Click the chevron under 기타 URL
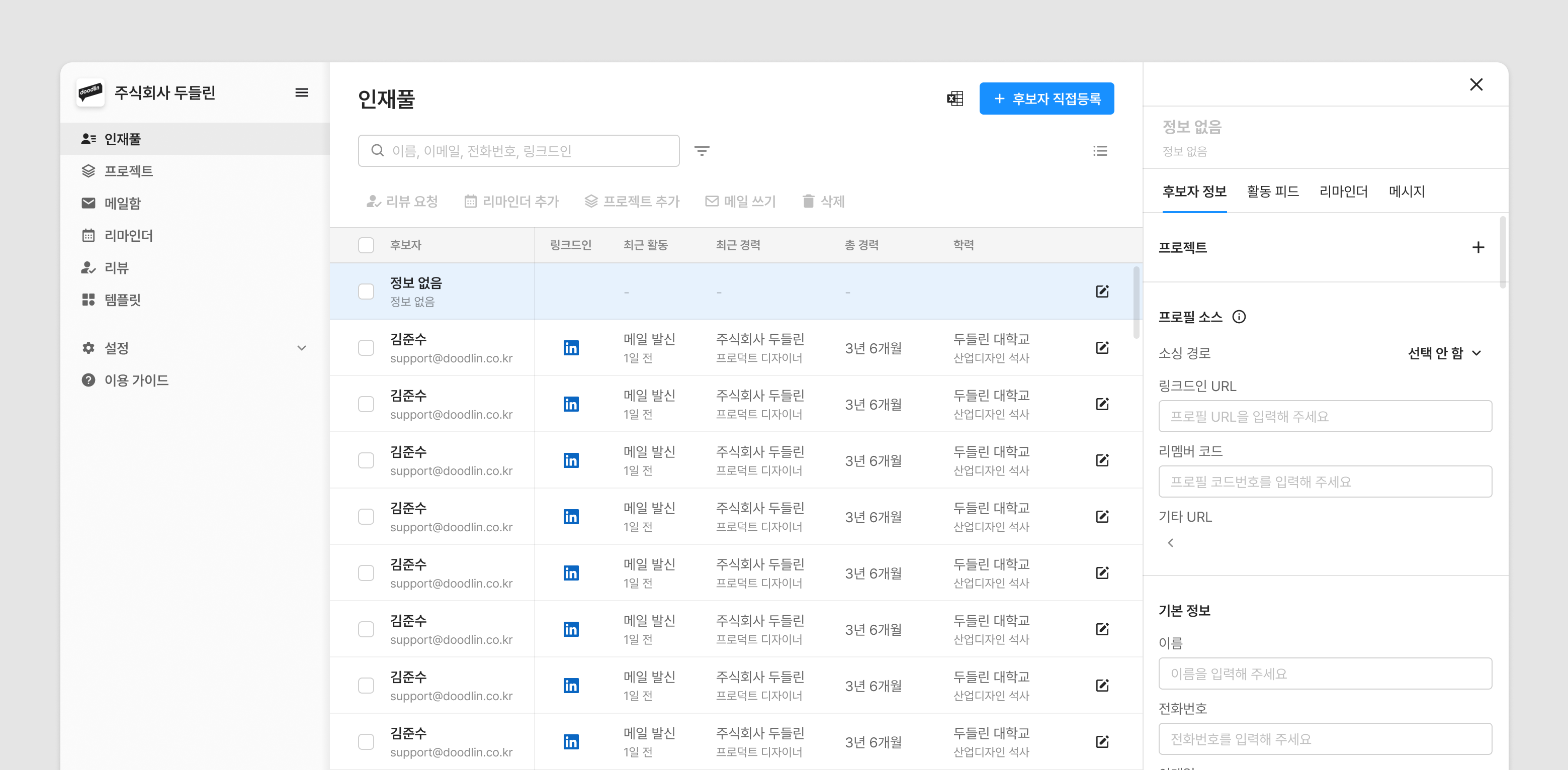Viewport: 1568px width, 770px height. pos(1170,542)
